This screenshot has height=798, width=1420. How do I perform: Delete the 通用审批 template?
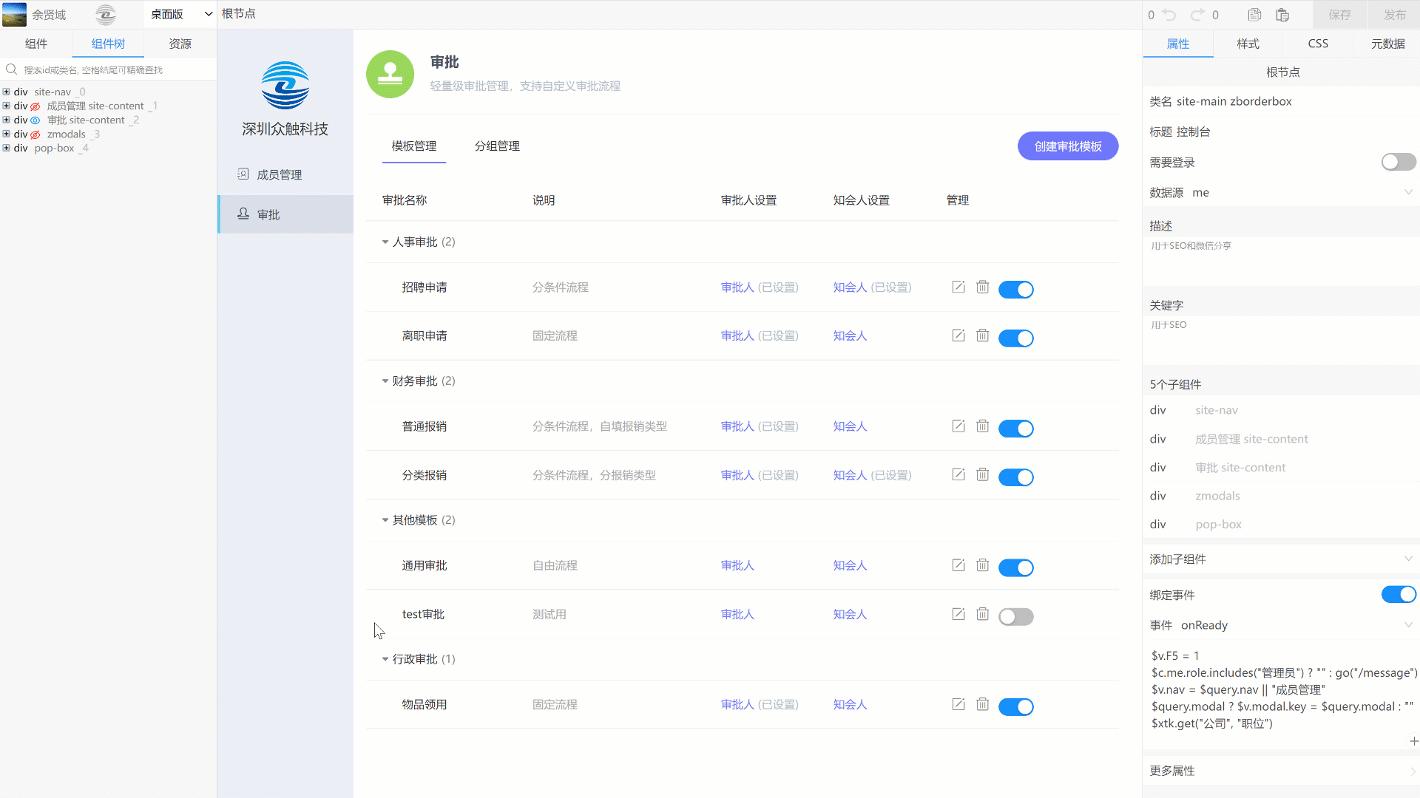pyautogui.click(x=983, y=565)
